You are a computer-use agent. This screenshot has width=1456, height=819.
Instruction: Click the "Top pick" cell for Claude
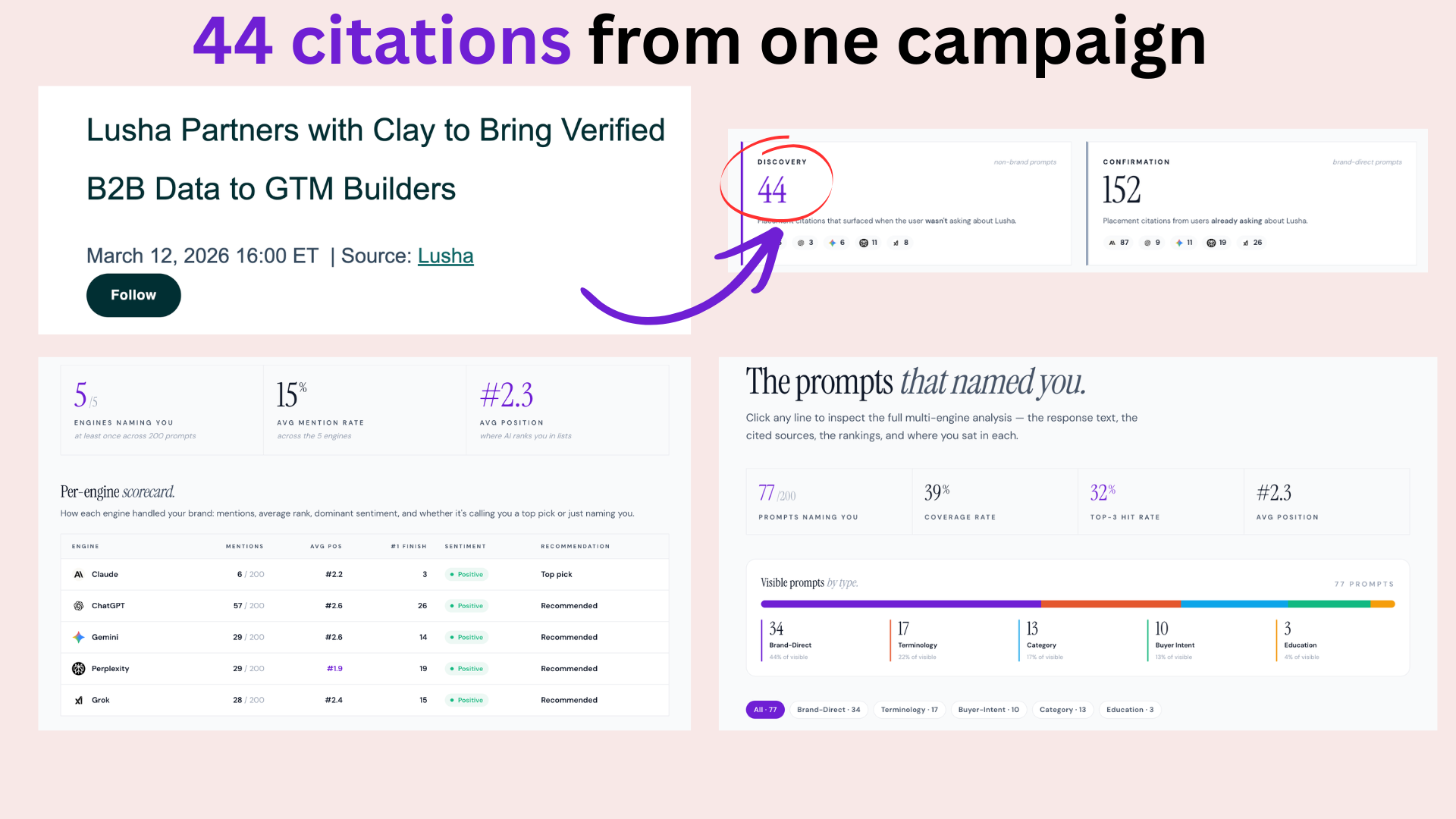557,575
